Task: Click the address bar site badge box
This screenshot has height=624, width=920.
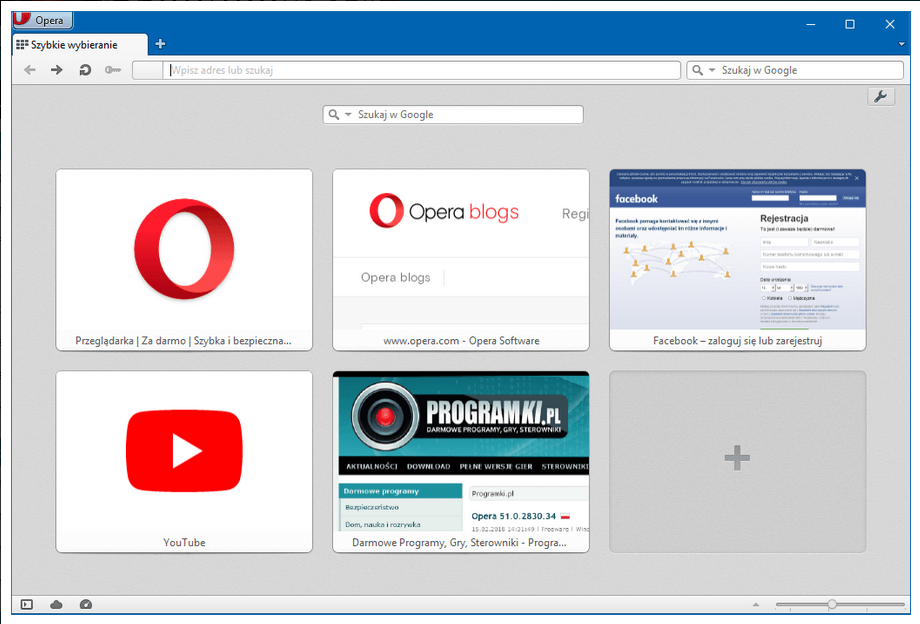Action: point(148,70)
